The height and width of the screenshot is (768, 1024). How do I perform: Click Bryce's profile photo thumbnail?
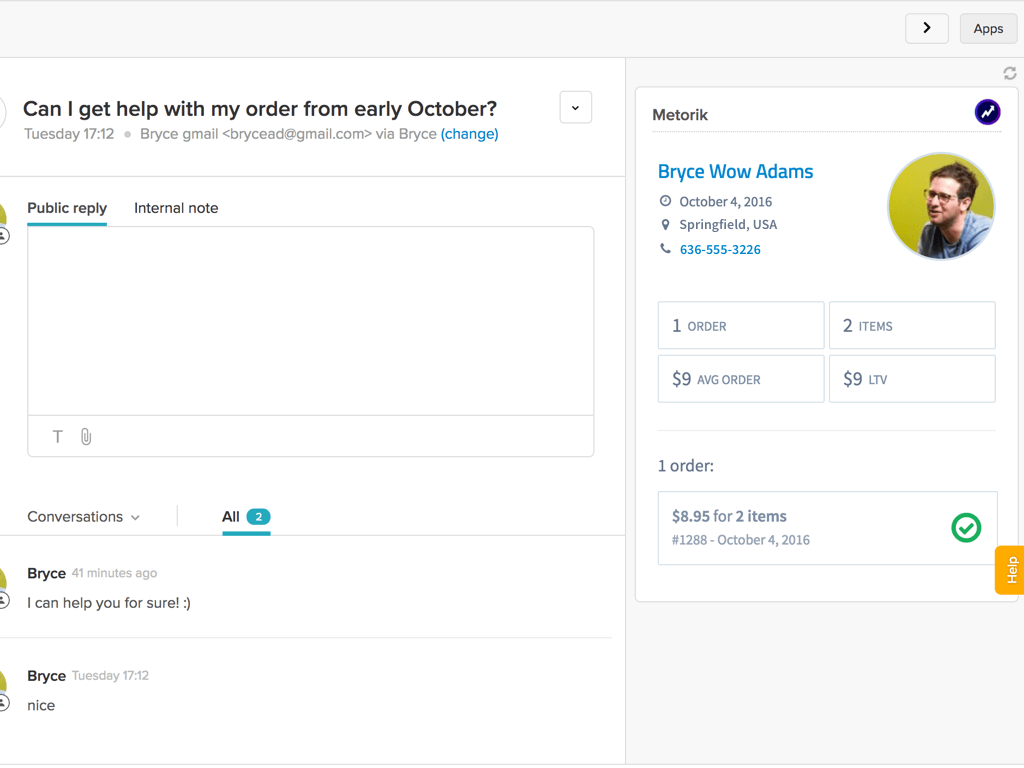pos(941,206)
